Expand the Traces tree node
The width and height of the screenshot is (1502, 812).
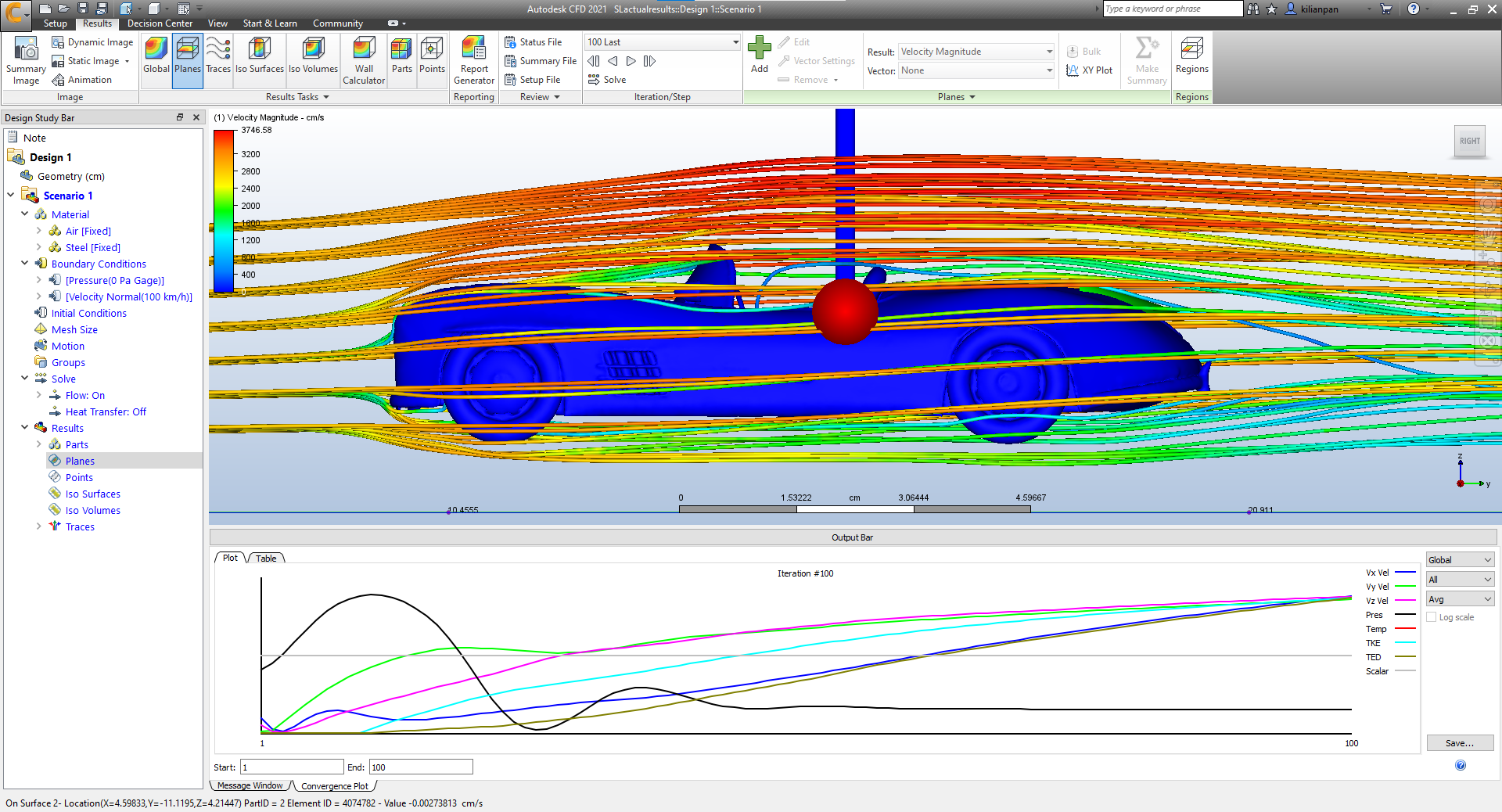(38, 526)
